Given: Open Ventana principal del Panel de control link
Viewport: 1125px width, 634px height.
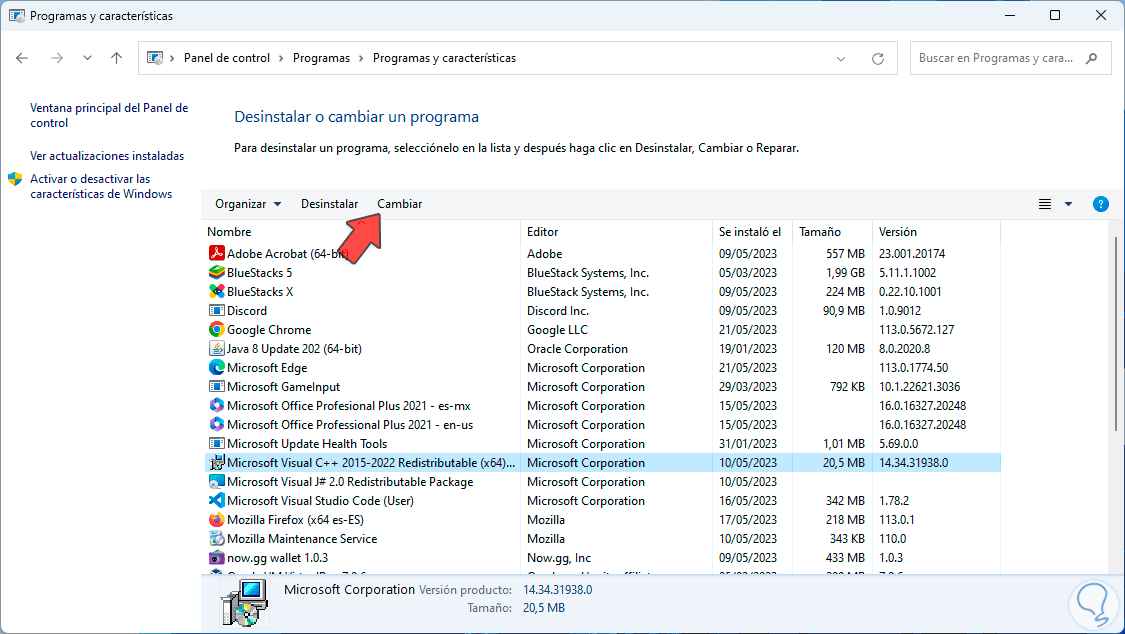Looking at the screenshot, I should [x=109, y=115].
